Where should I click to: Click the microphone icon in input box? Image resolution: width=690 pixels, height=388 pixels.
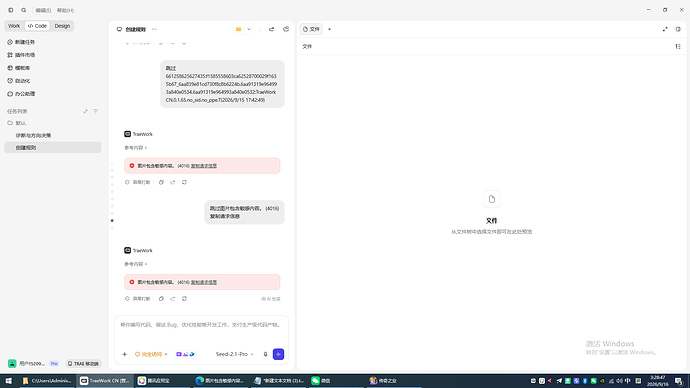click(265, 354)
